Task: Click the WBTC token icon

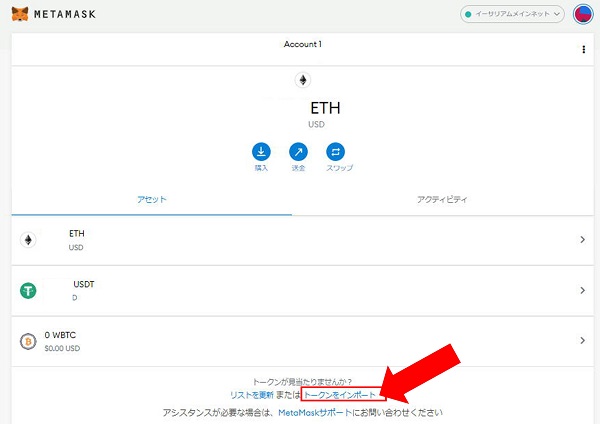Action: (28, 341)
